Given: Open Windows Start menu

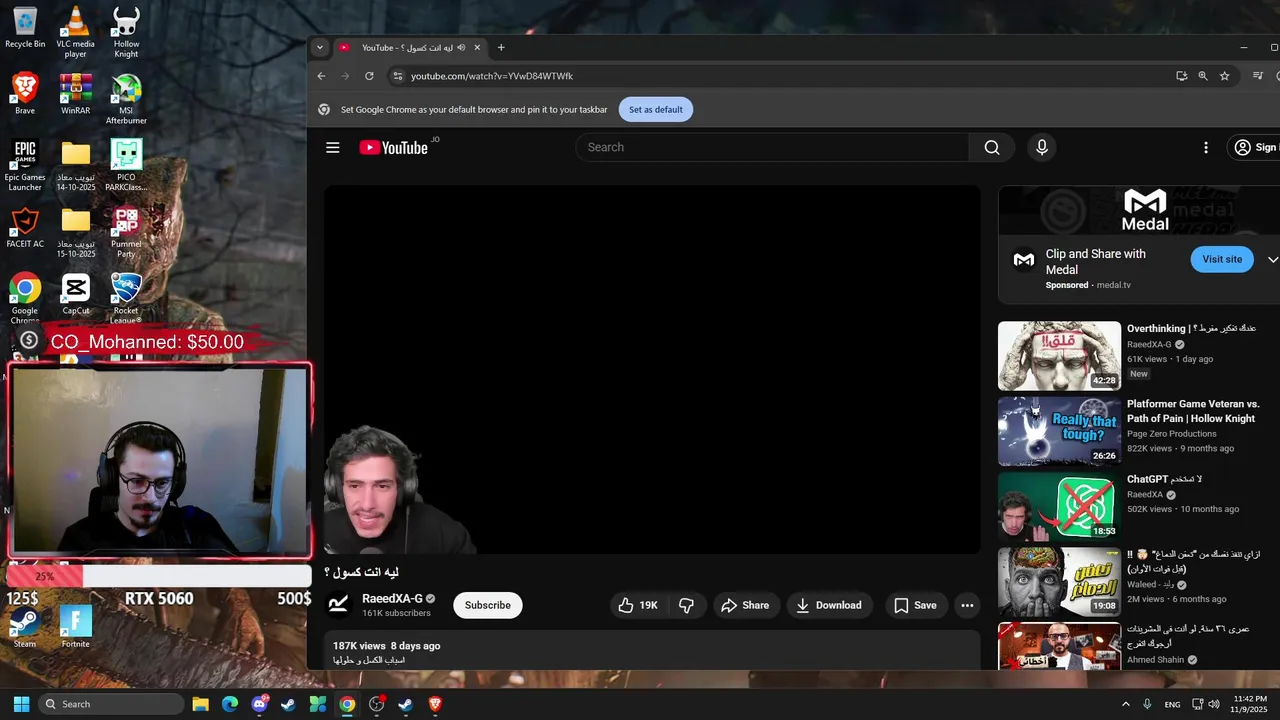Looking at the screenshot, I should pos(21,704).
